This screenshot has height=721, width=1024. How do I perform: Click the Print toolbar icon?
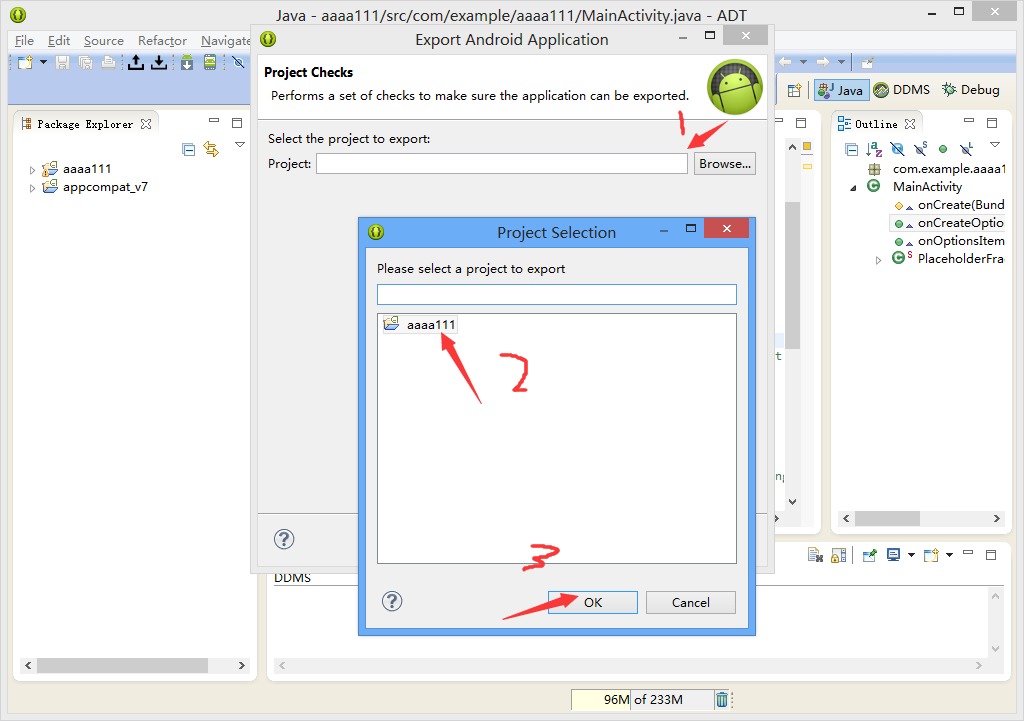tap(108, 63)
